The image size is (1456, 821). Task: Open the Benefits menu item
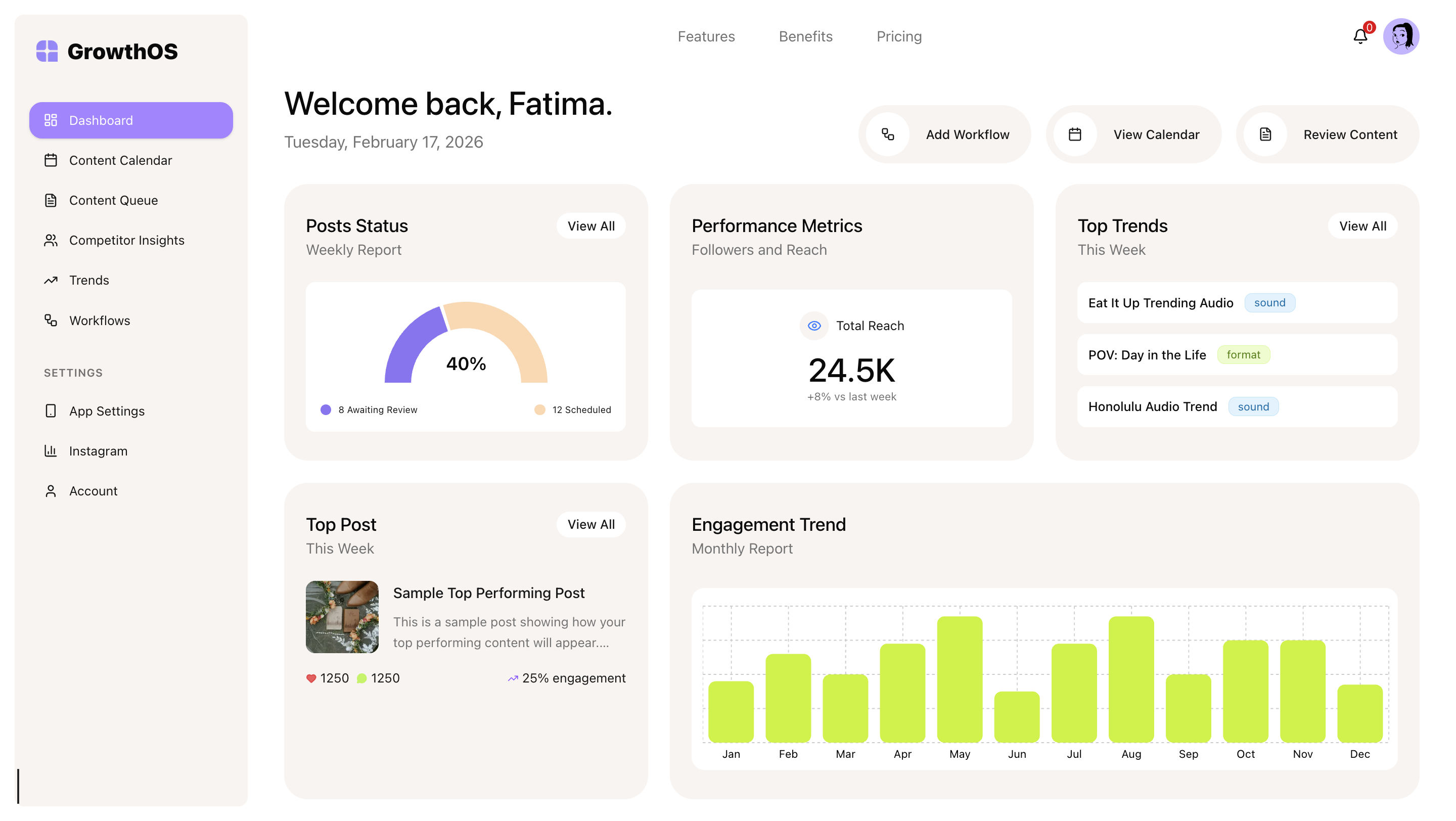(x=805, y=36)
